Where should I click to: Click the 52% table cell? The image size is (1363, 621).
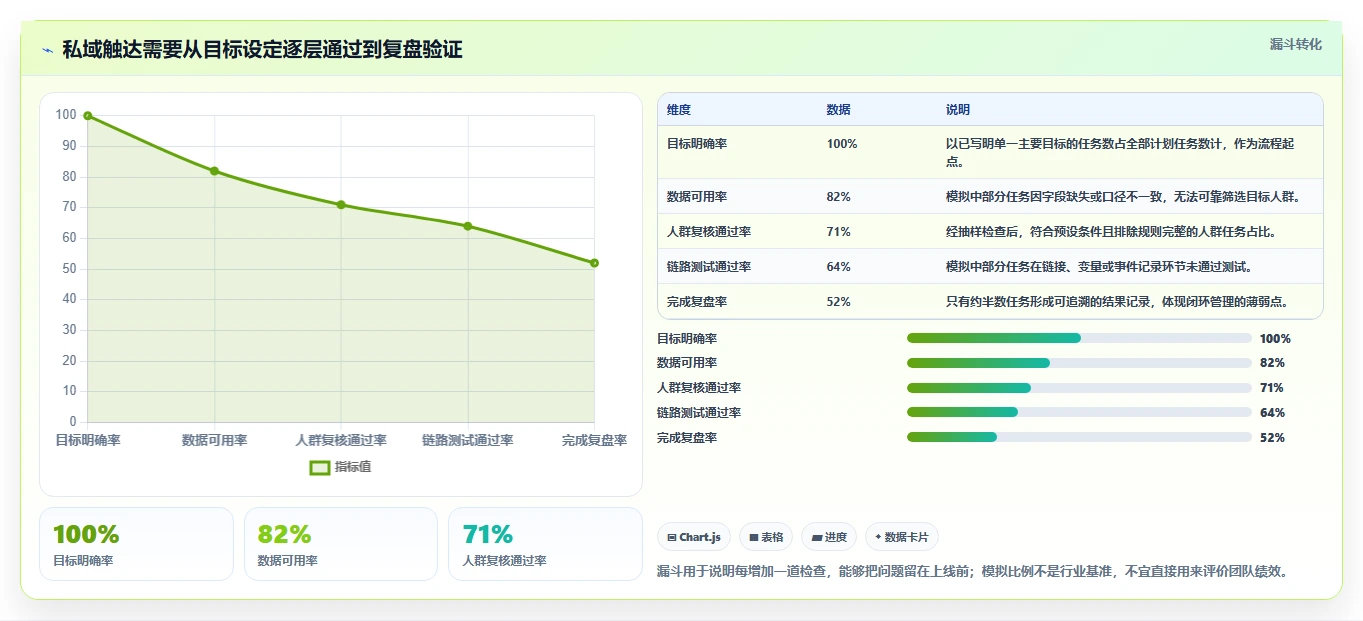(839, 302)
